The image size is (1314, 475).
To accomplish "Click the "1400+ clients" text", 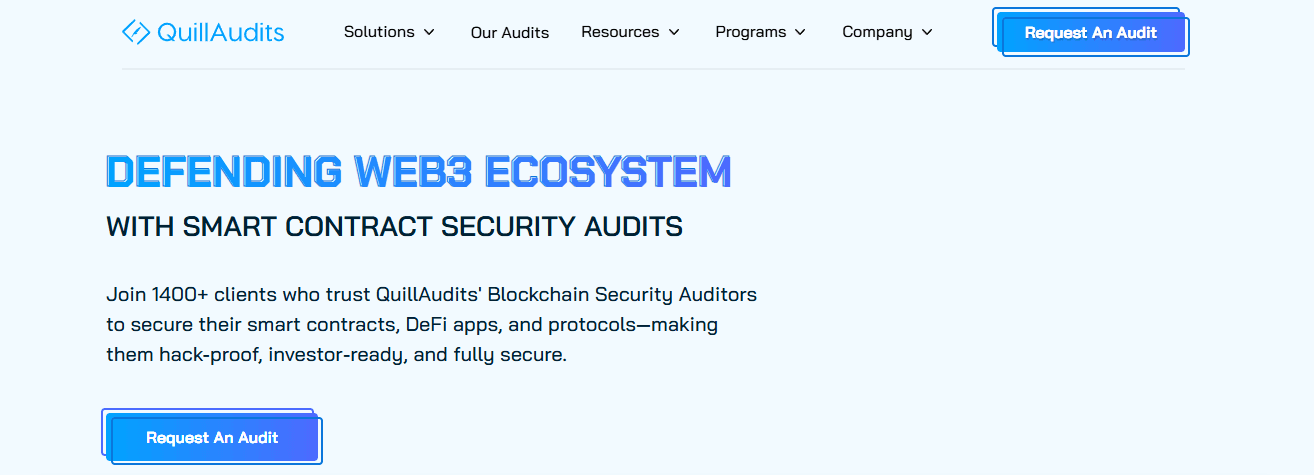I will coord(211,295).
